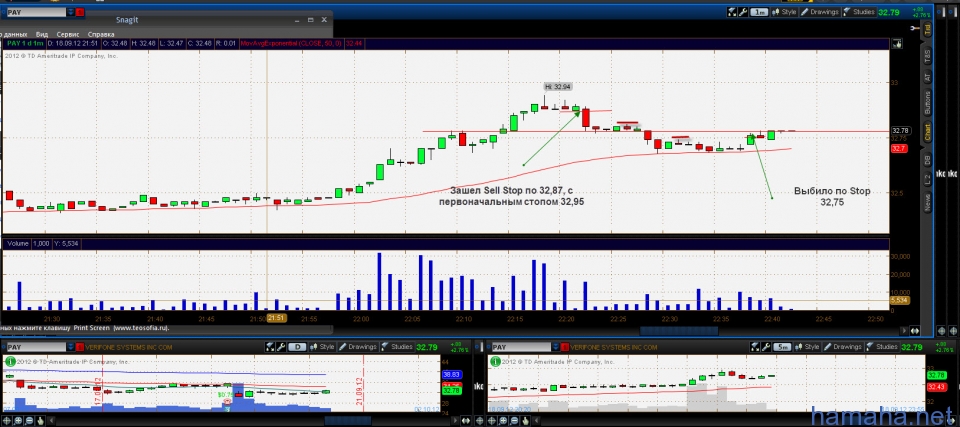960x427 pixels.
Task: Switch to L2 side tab
Action: (x=928, y=179)
